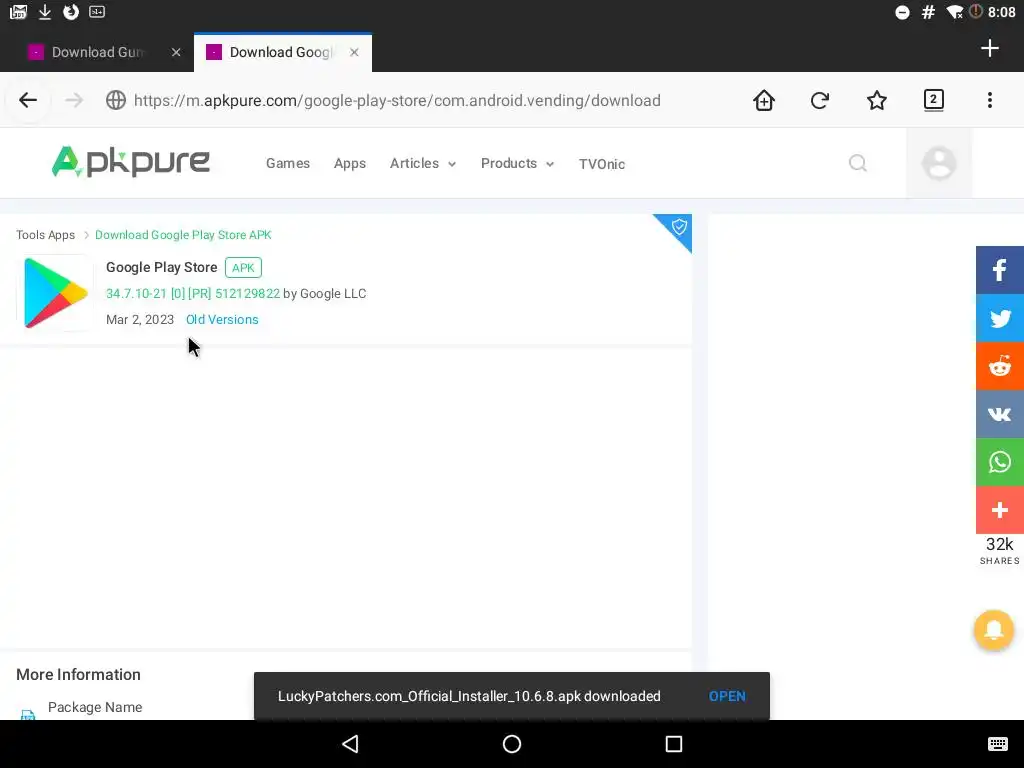1024x768 pixels.
Task: Tap the globe site info icon
Action: (116, 100)
